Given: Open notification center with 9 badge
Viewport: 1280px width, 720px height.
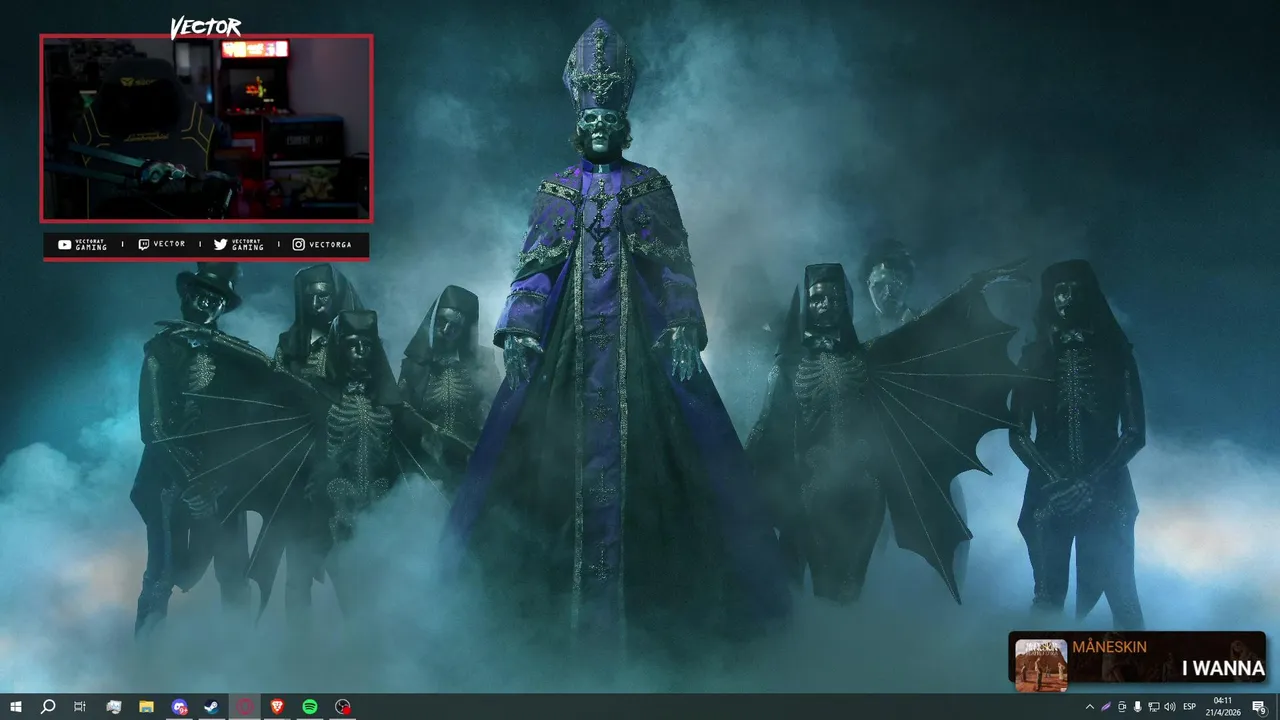Looking at the screenshot, I should pyautogui.click(x=1259, y=707).
